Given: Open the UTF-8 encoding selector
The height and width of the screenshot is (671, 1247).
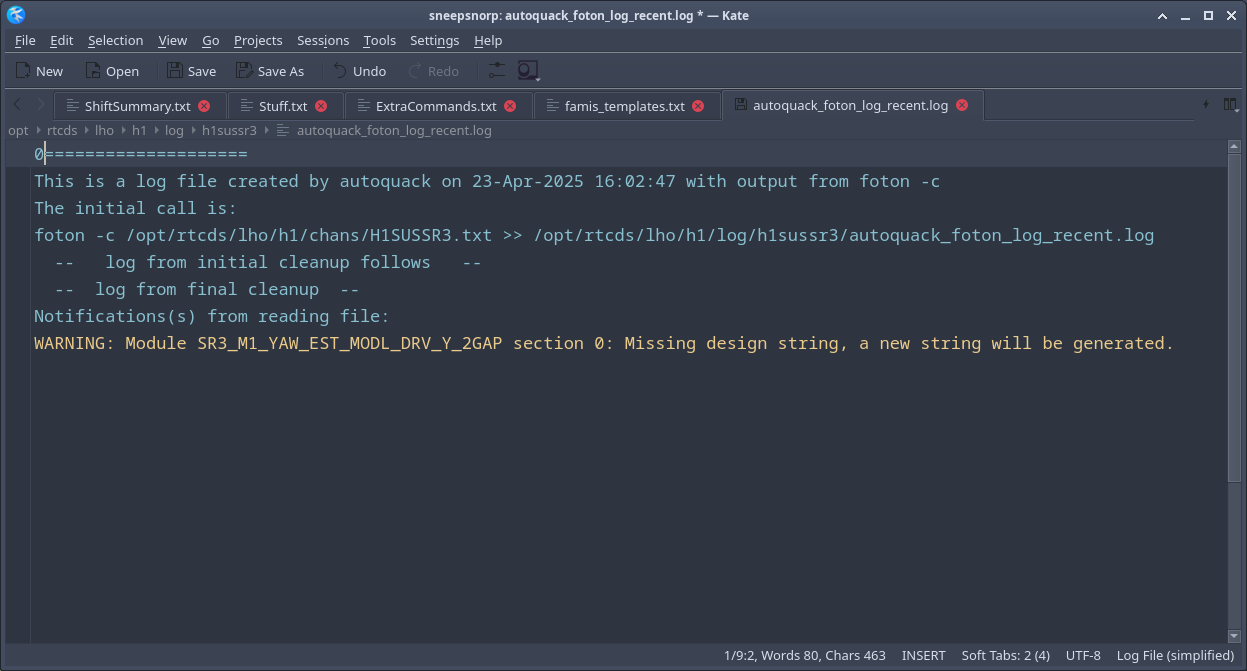Looking at the screenshot, I should [x=1083, y=655].
